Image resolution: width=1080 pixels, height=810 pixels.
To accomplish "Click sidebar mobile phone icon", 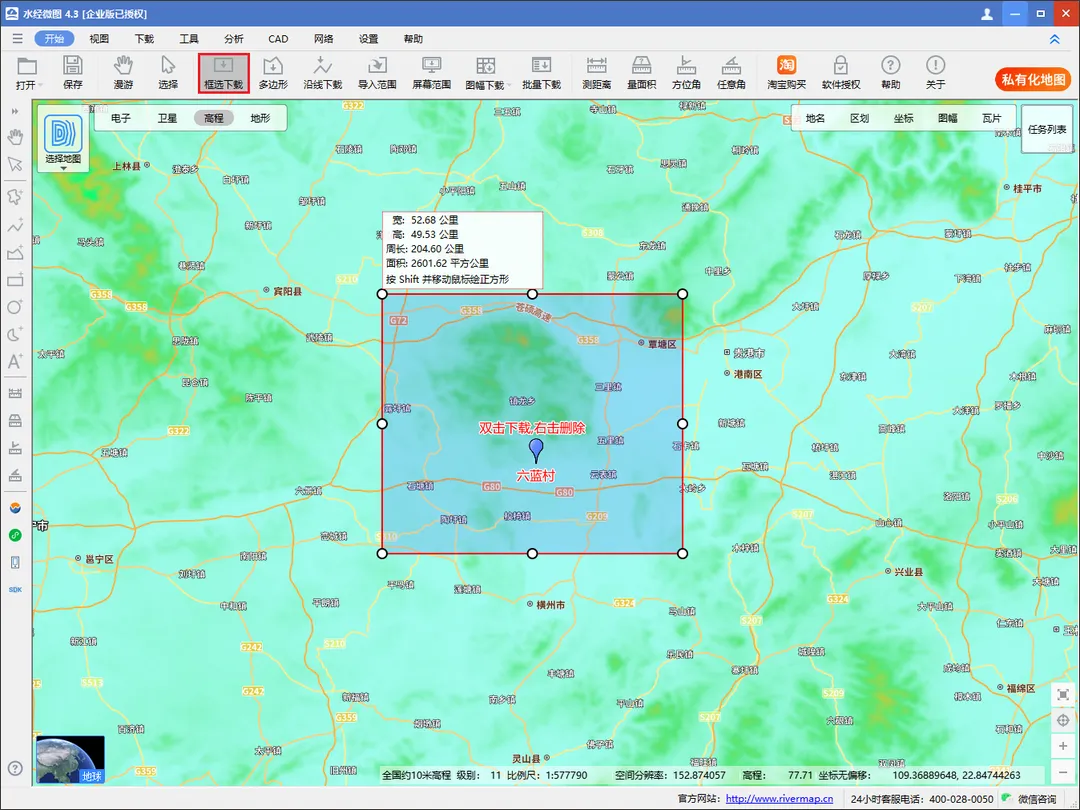I will point(15,563).
